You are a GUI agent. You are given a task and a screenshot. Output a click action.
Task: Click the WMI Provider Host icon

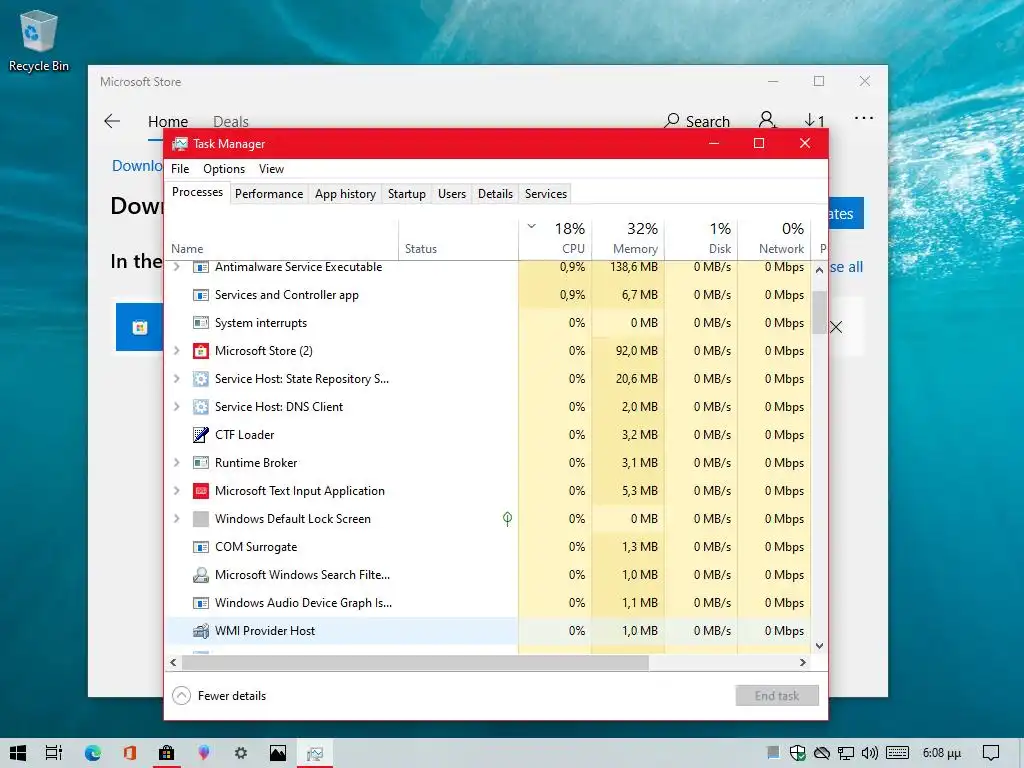[x=200, y=631]
